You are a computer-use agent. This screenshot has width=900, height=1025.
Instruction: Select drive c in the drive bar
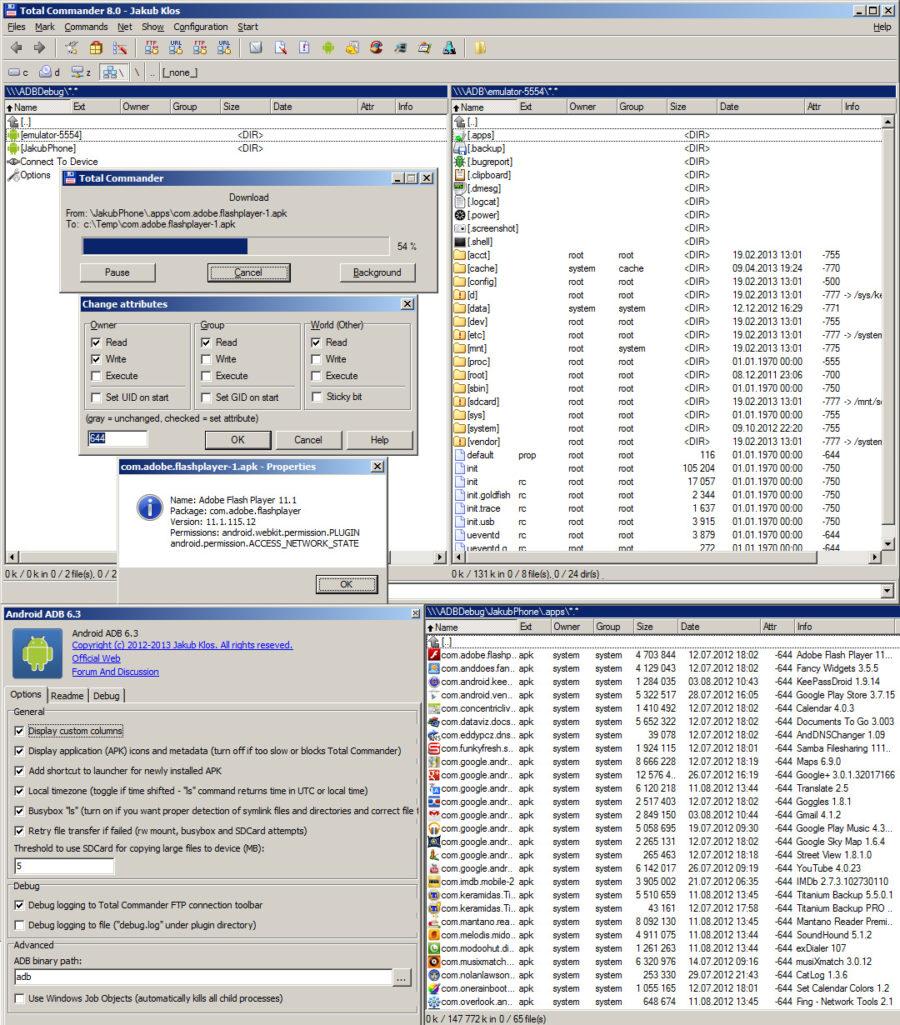18,72
